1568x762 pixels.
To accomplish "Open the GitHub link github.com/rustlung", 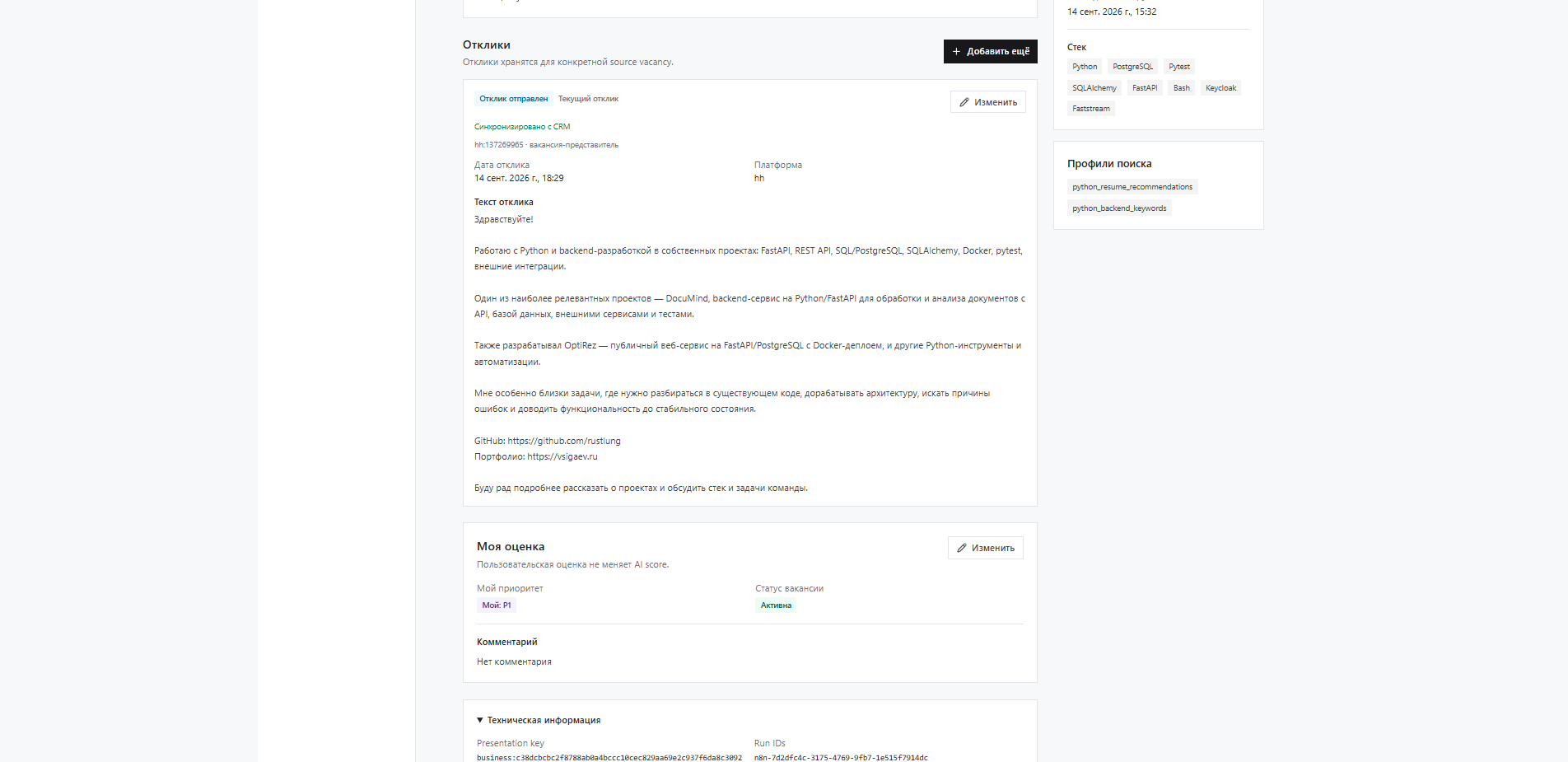I will click(x=564, y=441).
